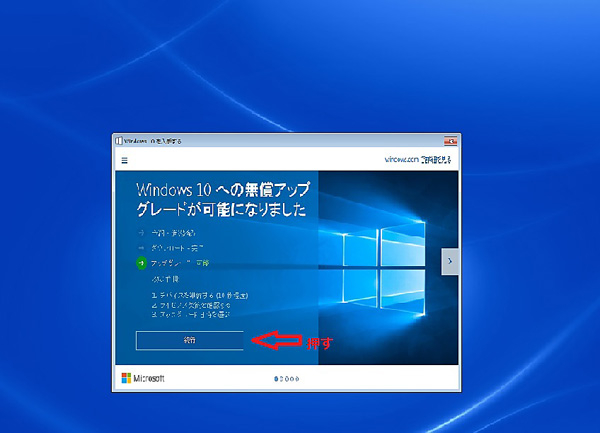Click the green circle upgrade status icon
This screenshot has height=433, width=600.
coord(141,263)
